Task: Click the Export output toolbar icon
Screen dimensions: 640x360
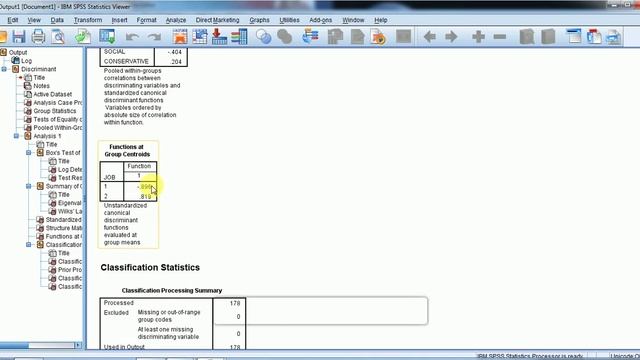Action: pos(83,37)
